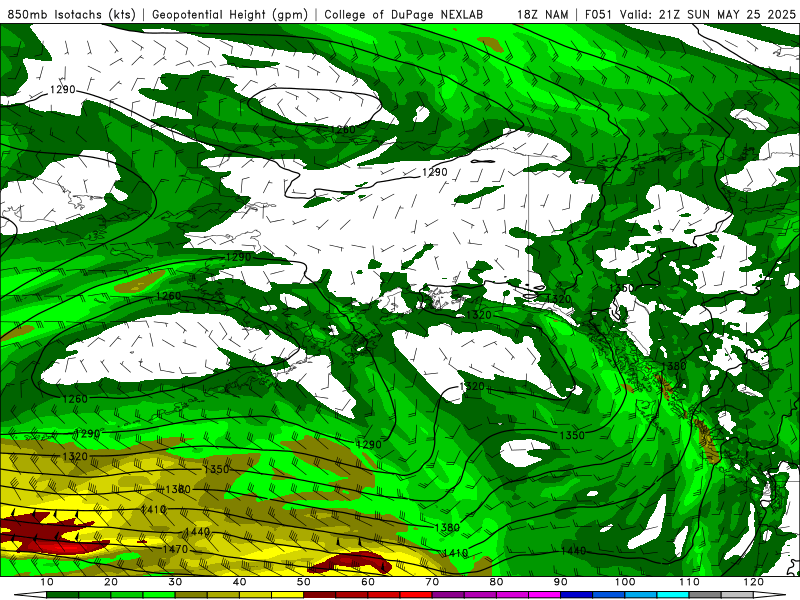Click the 10 tick label on the color scale
800x600 pixels.
coord(46,582)
